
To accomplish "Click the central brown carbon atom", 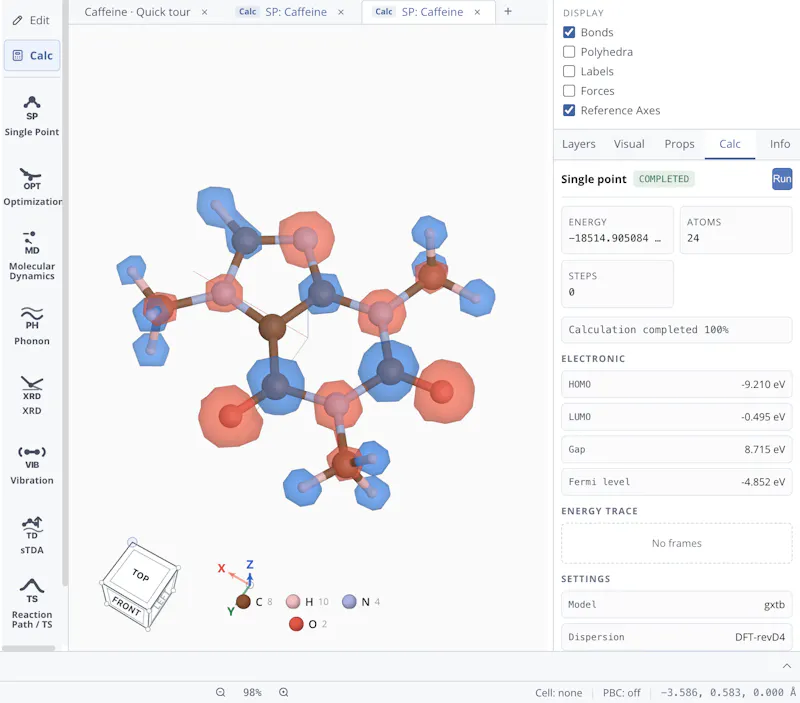I will pyautogui.click(x=272, y=328).
